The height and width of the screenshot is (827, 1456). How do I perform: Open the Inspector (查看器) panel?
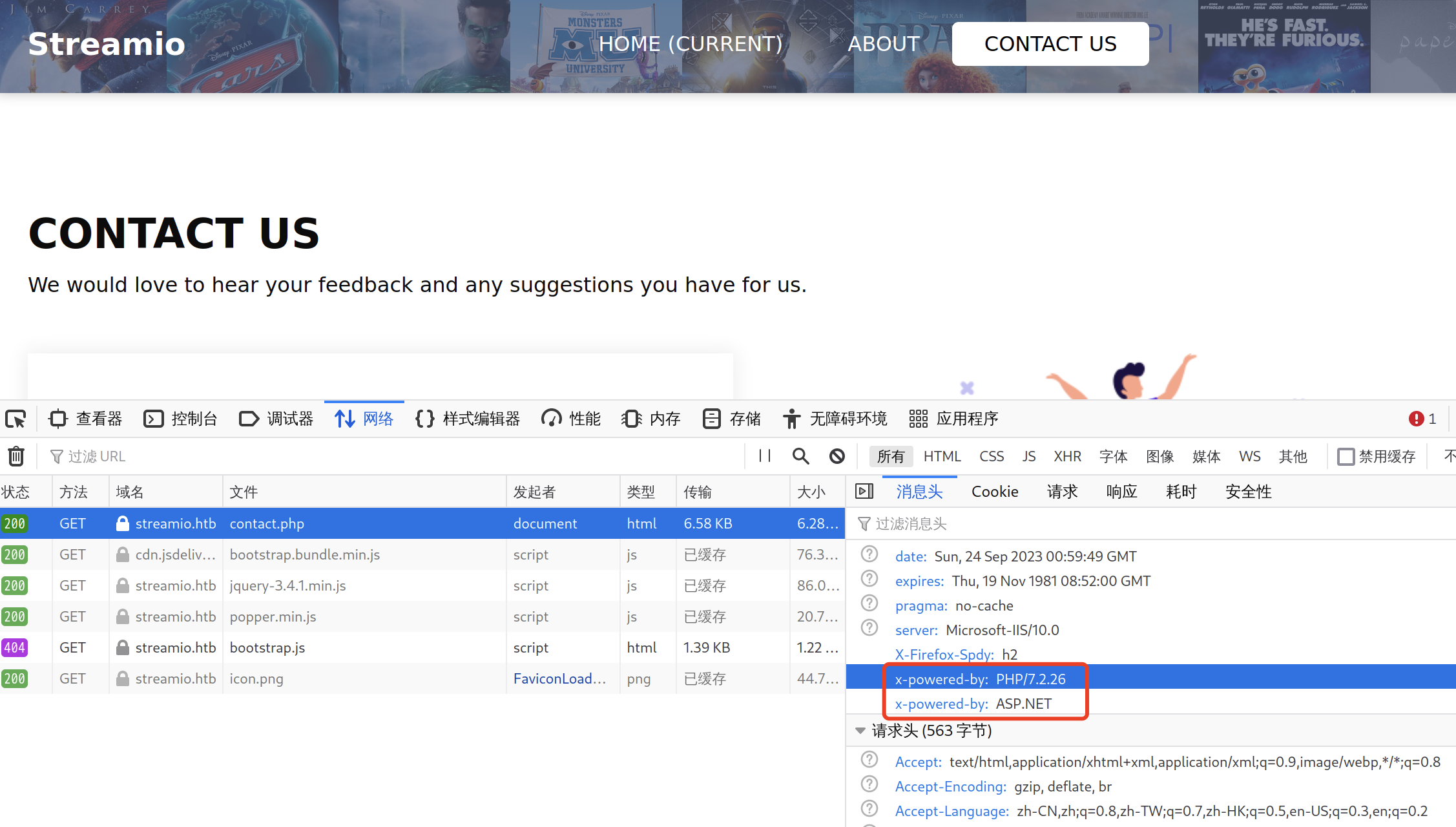pos(85,419)
